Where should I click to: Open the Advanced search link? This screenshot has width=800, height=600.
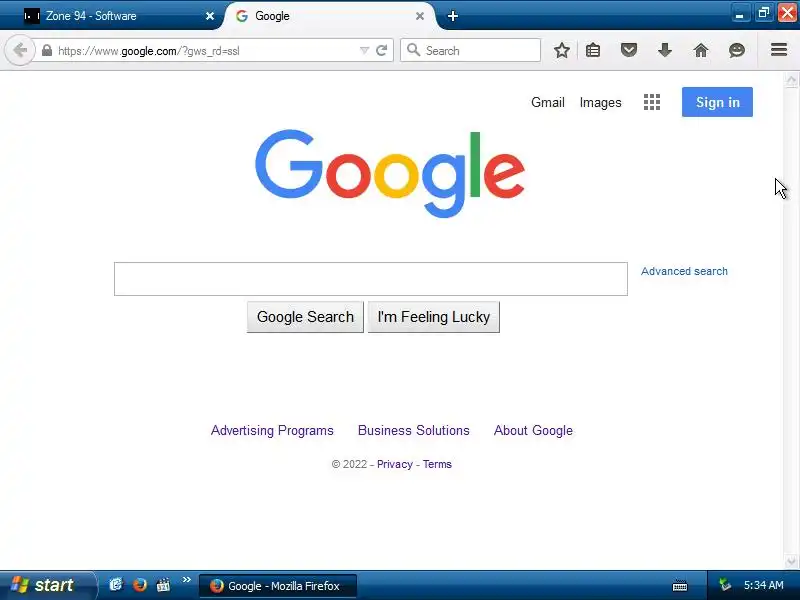(684, 271)
